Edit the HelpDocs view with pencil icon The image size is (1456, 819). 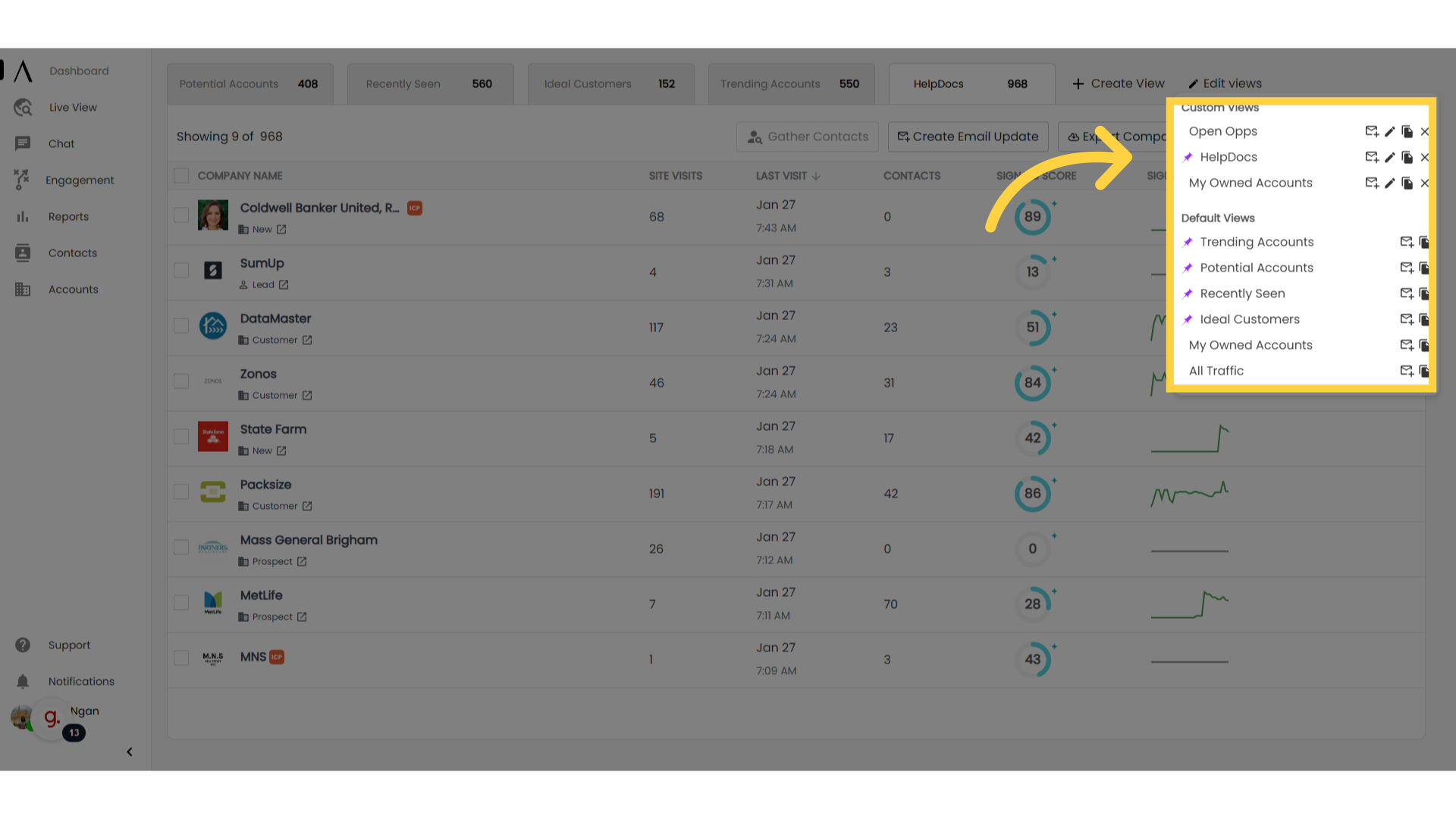pos(1390,158)
